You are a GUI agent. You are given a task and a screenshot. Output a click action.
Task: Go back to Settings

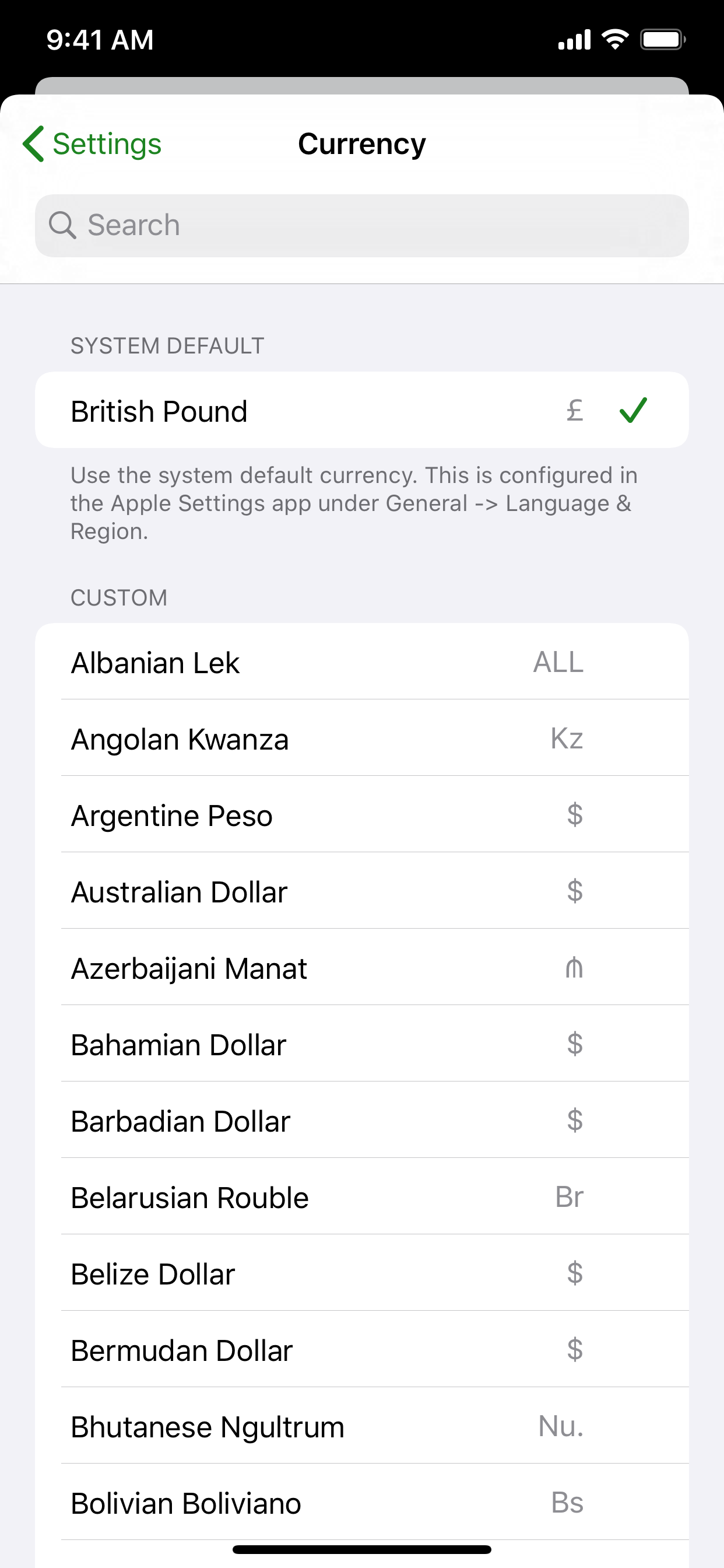92,143
